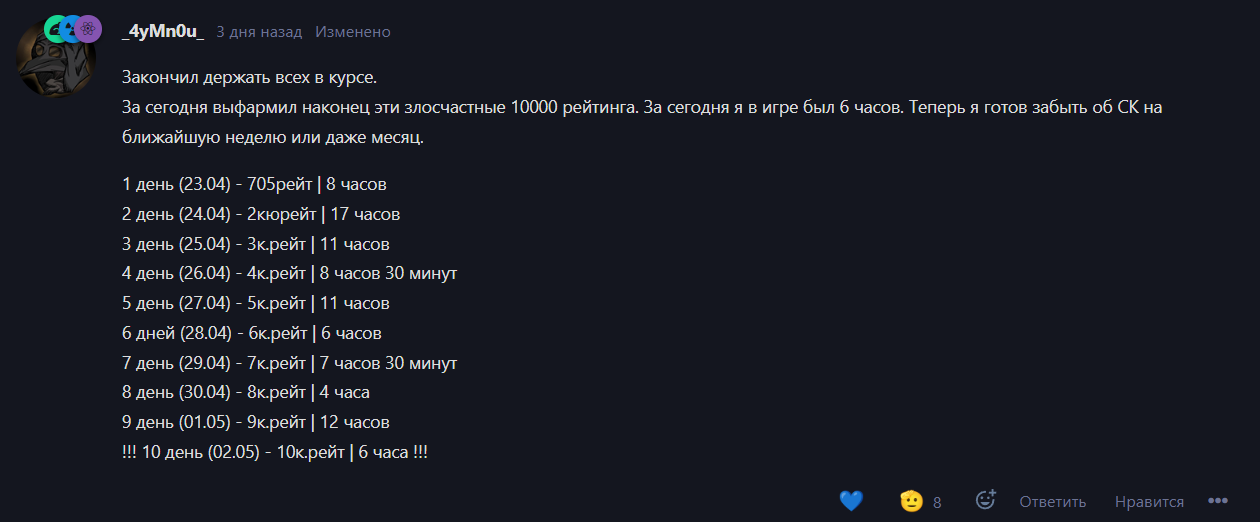Click the '1 день (23.04)' entry line
1260x522 pixels.
[x=254, y=184]
